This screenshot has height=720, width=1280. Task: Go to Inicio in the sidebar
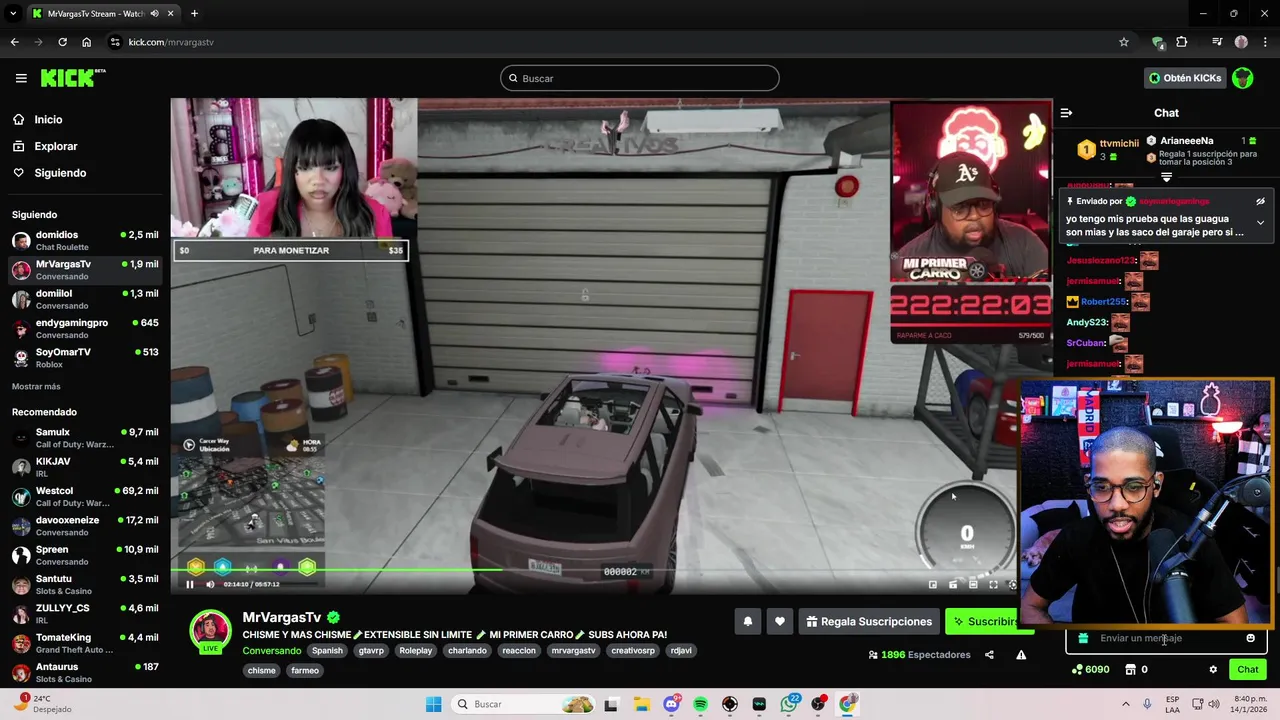[x=48, y=119]
